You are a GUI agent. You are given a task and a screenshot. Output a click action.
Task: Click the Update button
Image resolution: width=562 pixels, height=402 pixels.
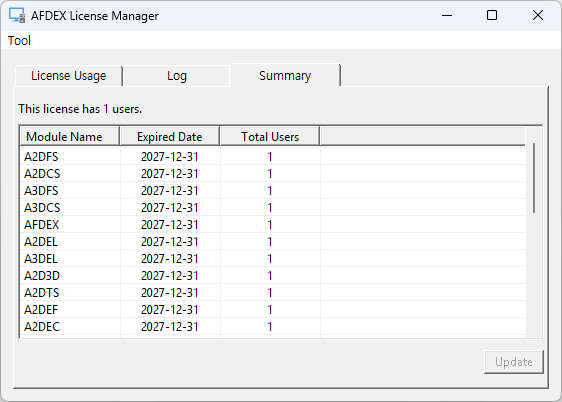514,362
